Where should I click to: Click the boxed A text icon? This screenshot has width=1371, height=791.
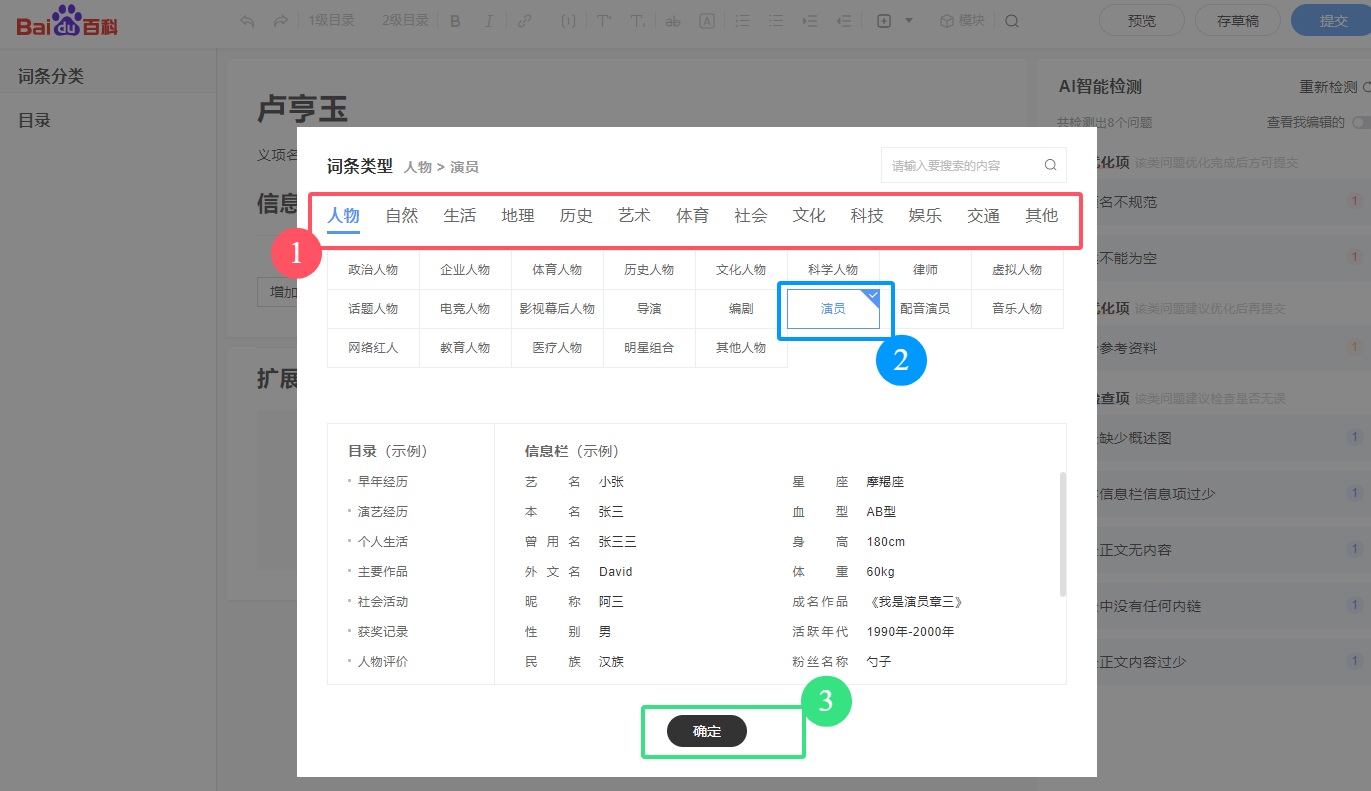707,21
